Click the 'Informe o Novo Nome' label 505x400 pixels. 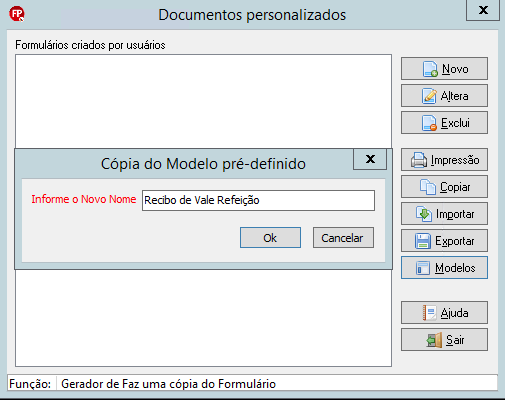point(84,199)
